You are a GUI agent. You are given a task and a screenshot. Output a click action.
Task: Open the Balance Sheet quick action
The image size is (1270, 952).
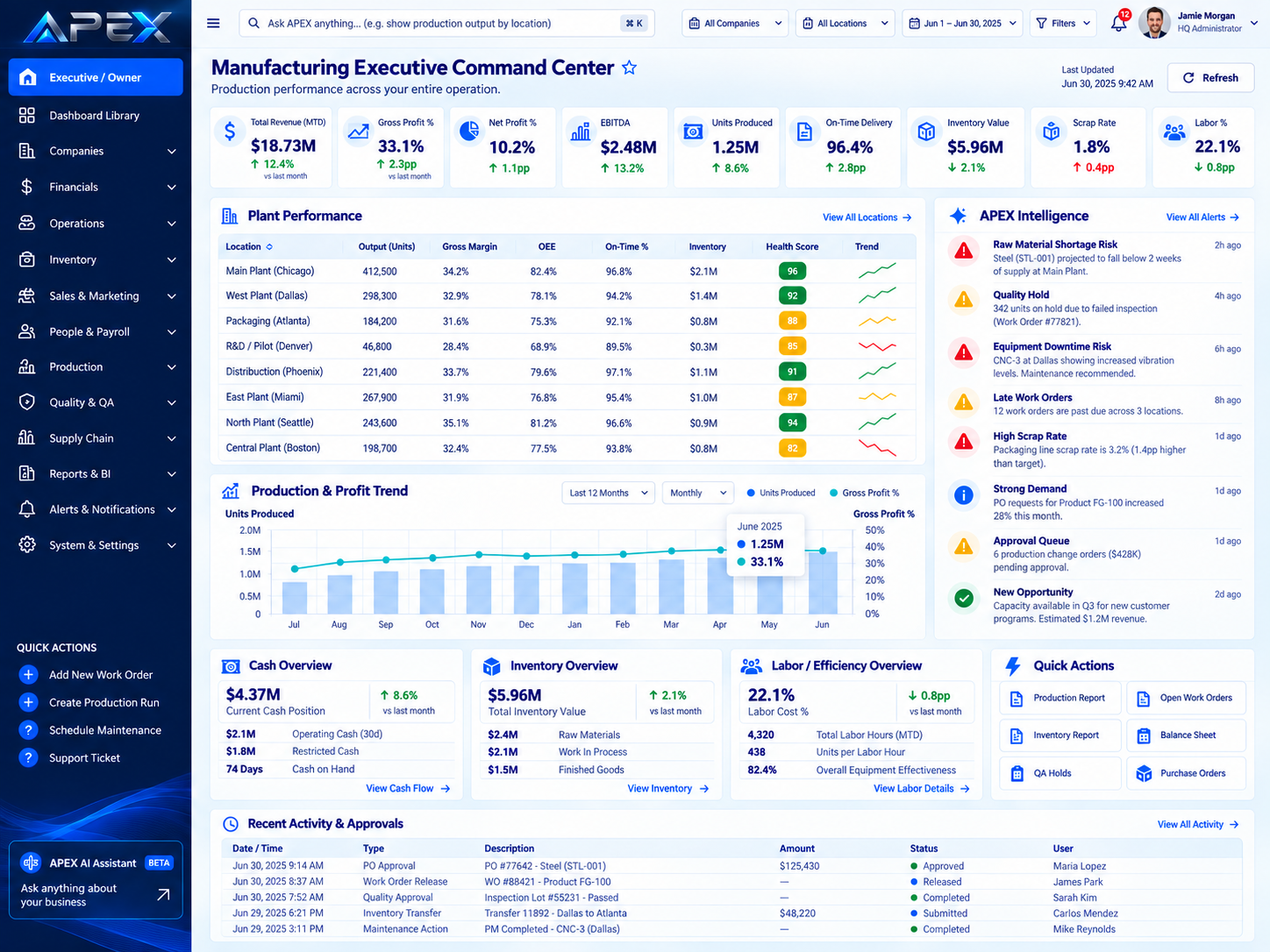(x=1186, y=735)
